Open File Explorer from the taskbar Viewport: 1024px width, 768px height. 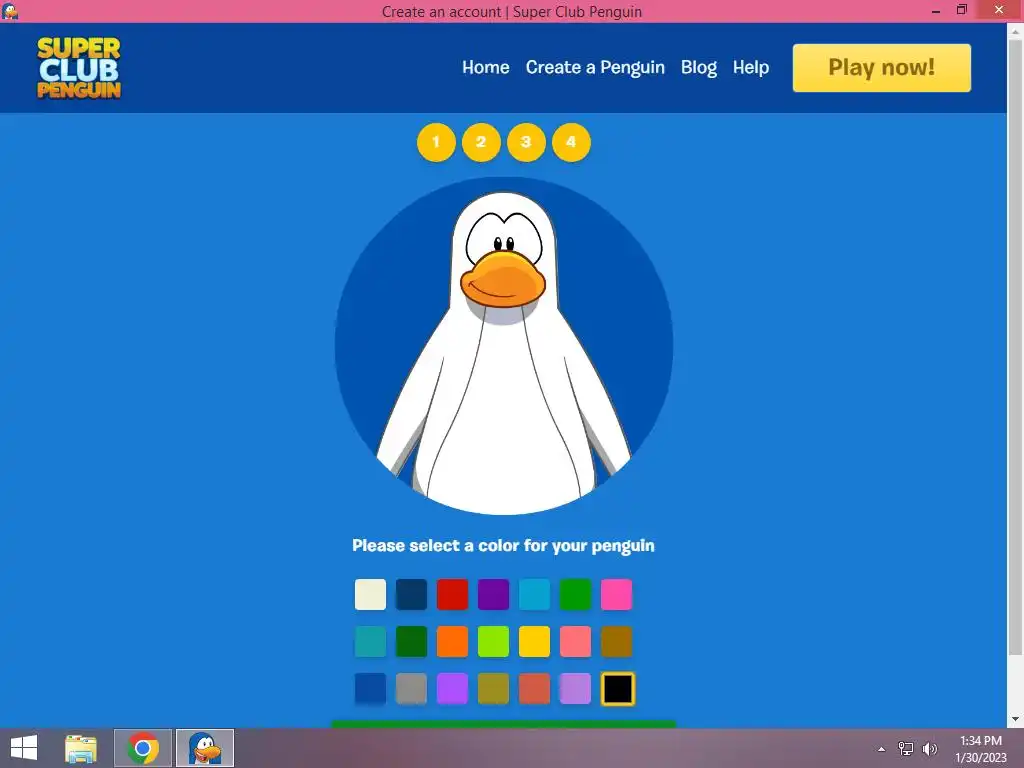pos(81,748)
